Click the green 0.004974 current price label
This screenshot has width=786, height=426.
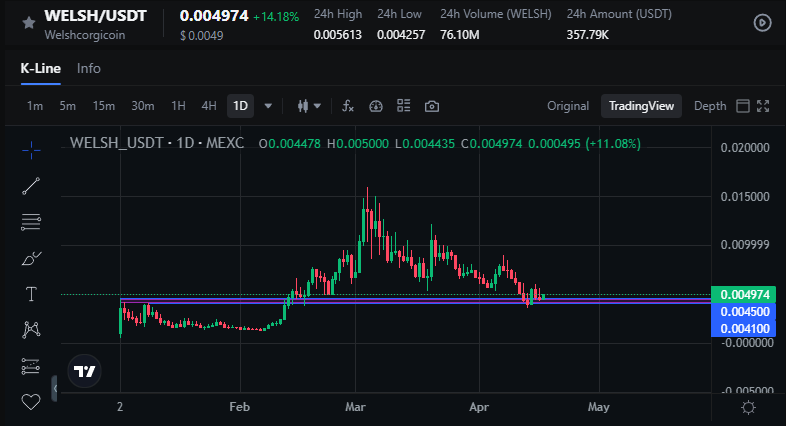pyautogui.click(x=744, y=294)
